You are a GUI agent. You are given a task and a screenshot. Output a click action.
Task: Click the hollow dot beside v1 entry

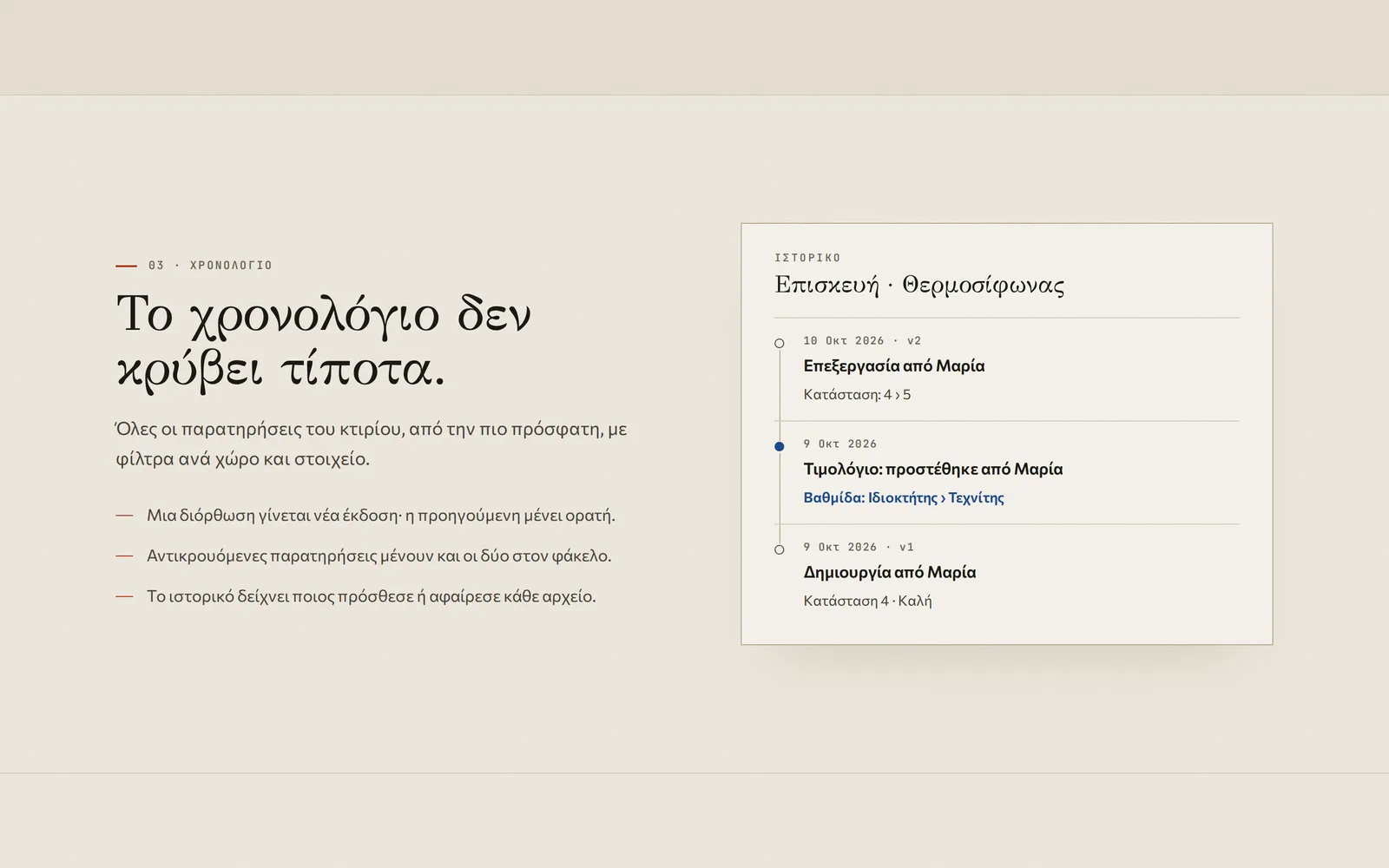780,549
